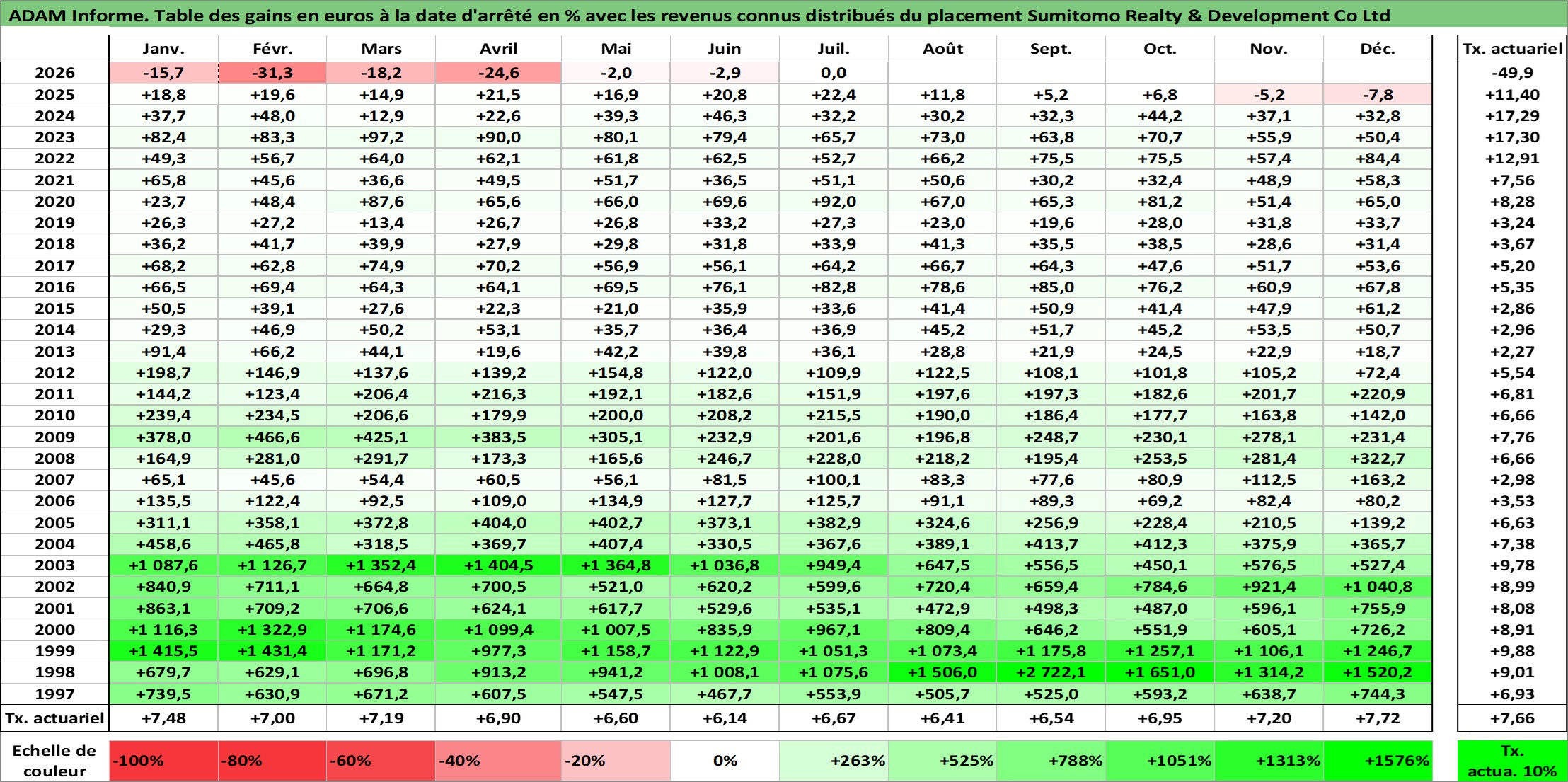Select the +1 352,4 cell for Mars 2003
This screenshot has height=782, width=1568.
[381, 565]
